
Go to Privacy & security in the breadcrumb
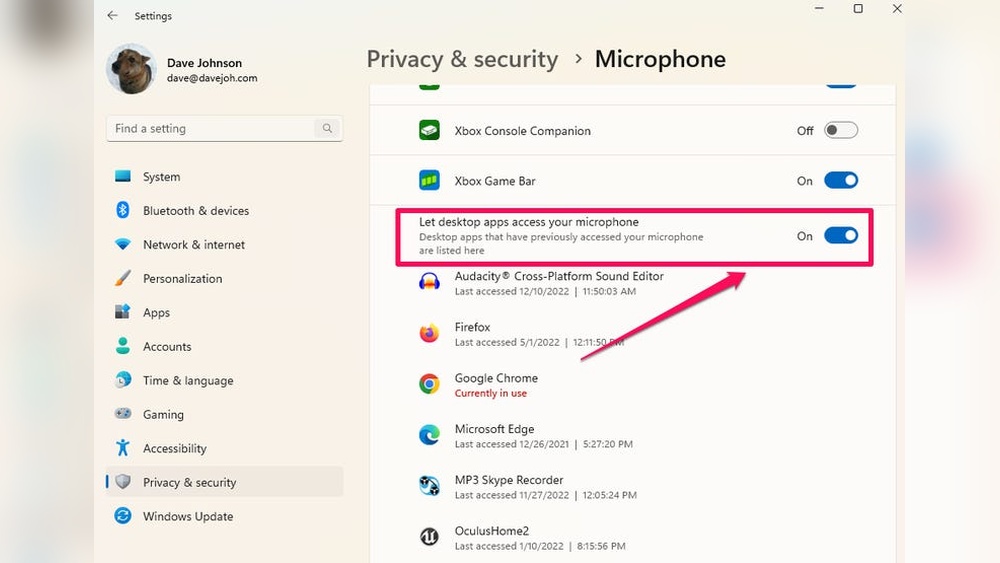462,59
